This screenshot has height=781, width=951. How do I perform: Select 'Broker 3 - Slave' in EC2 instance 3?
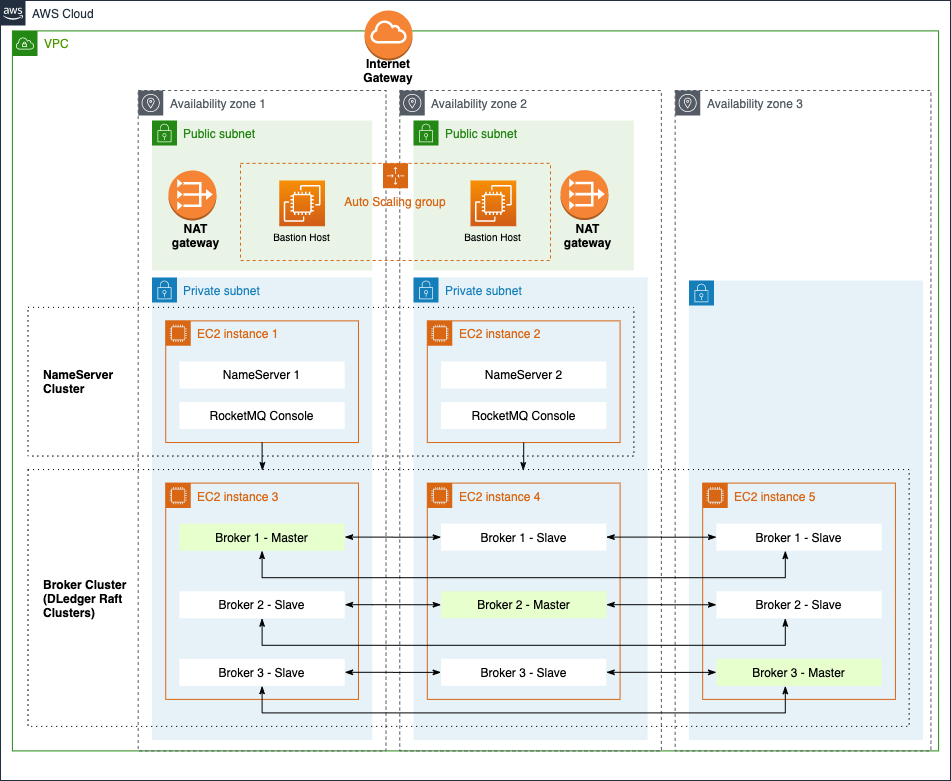coord(262,673)
